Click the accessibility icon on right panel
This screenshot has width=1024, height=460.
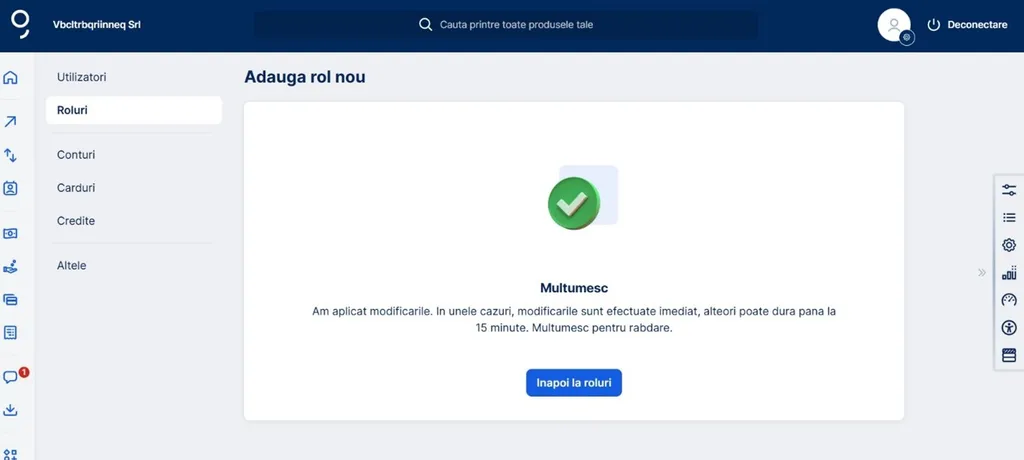[x=1008, y=327]
